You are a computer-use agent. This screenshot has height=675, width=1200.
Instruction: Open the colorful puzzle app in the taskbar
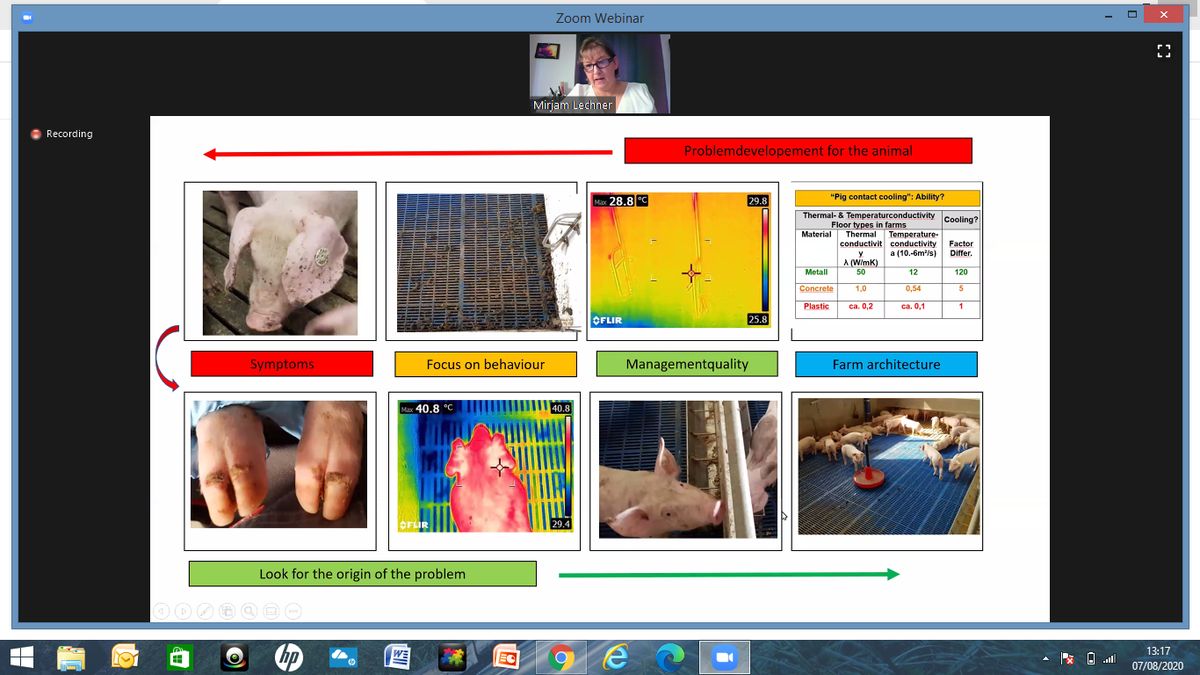pyautogui.click(x=453, y=658)
